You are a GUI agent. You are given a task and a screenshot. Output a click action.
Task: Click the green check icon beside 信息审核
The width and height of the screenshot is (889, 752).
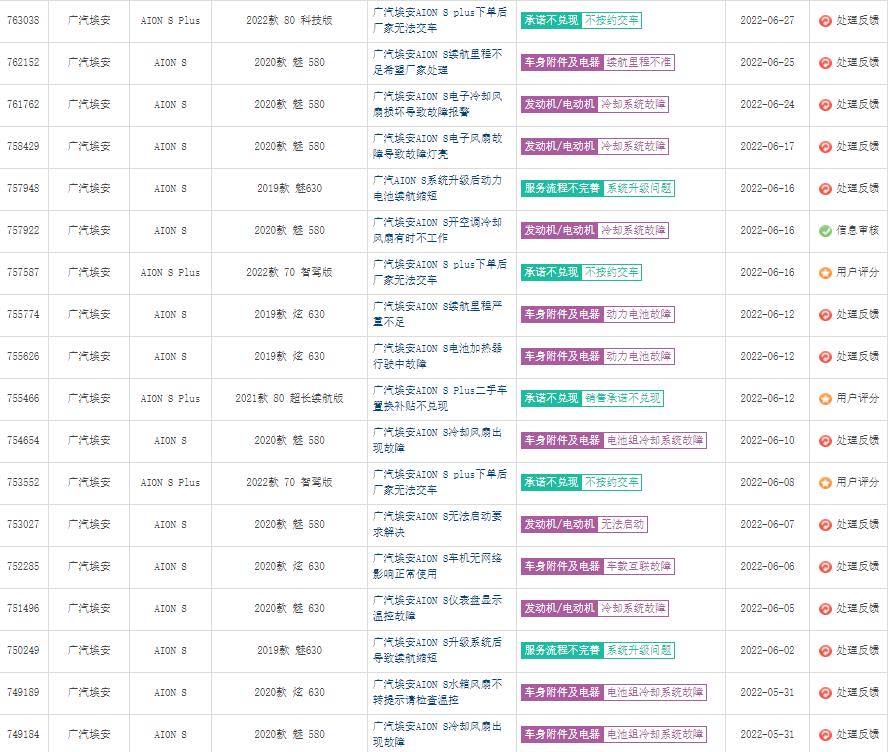[x=825, y=231]
